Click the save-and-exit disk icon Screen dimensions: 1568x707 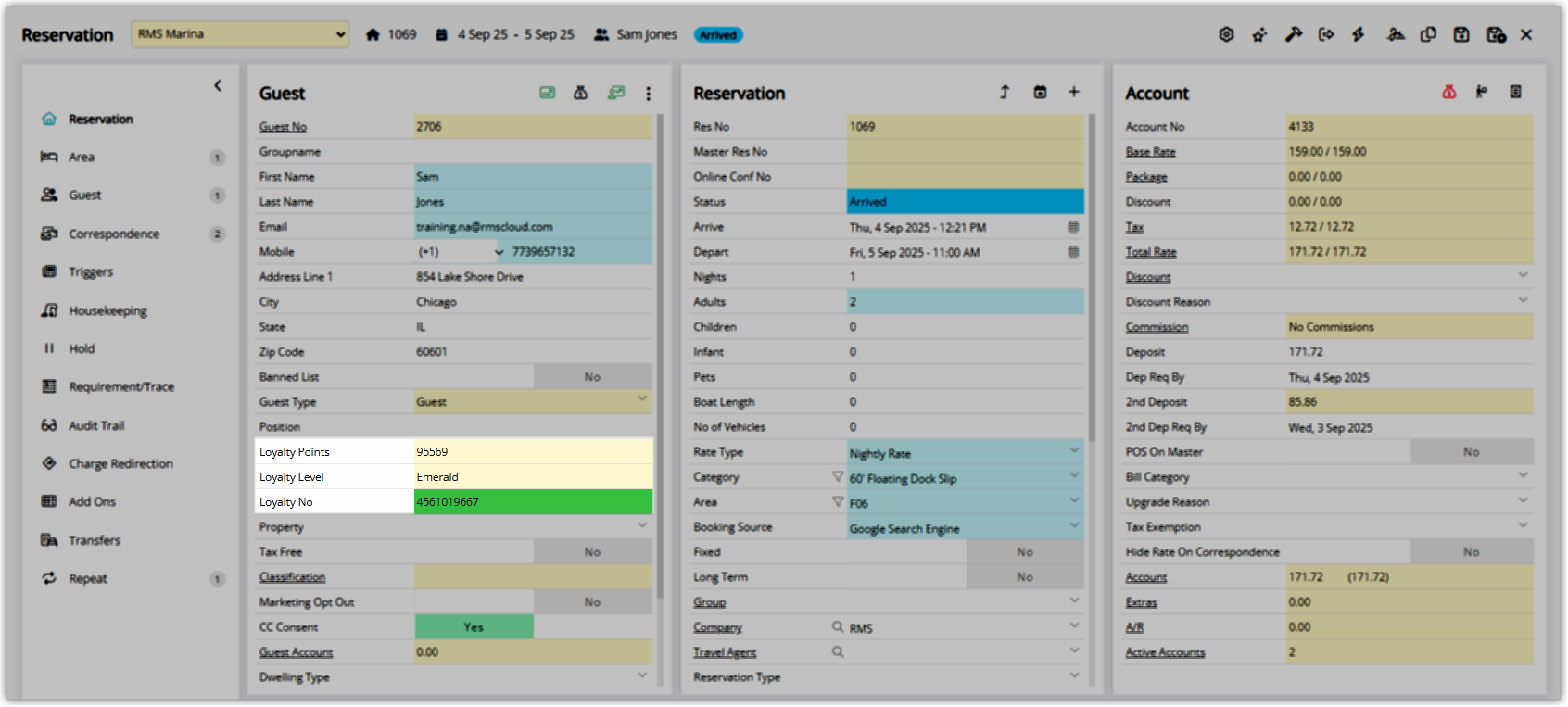pyautogui.click(x=1496, y=34)
